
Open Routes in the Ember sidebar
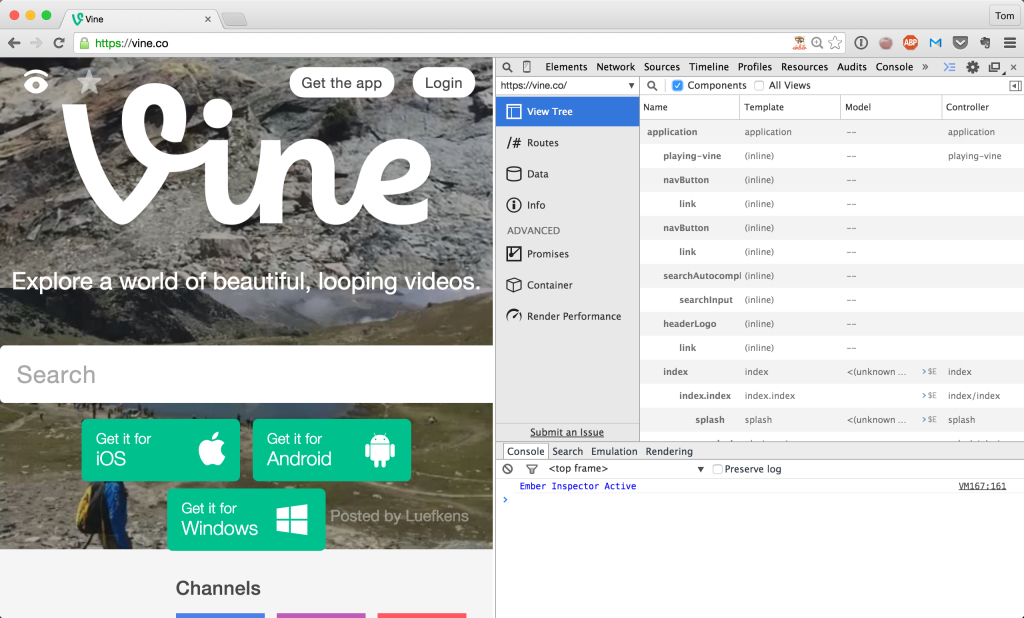pos(567,142)
